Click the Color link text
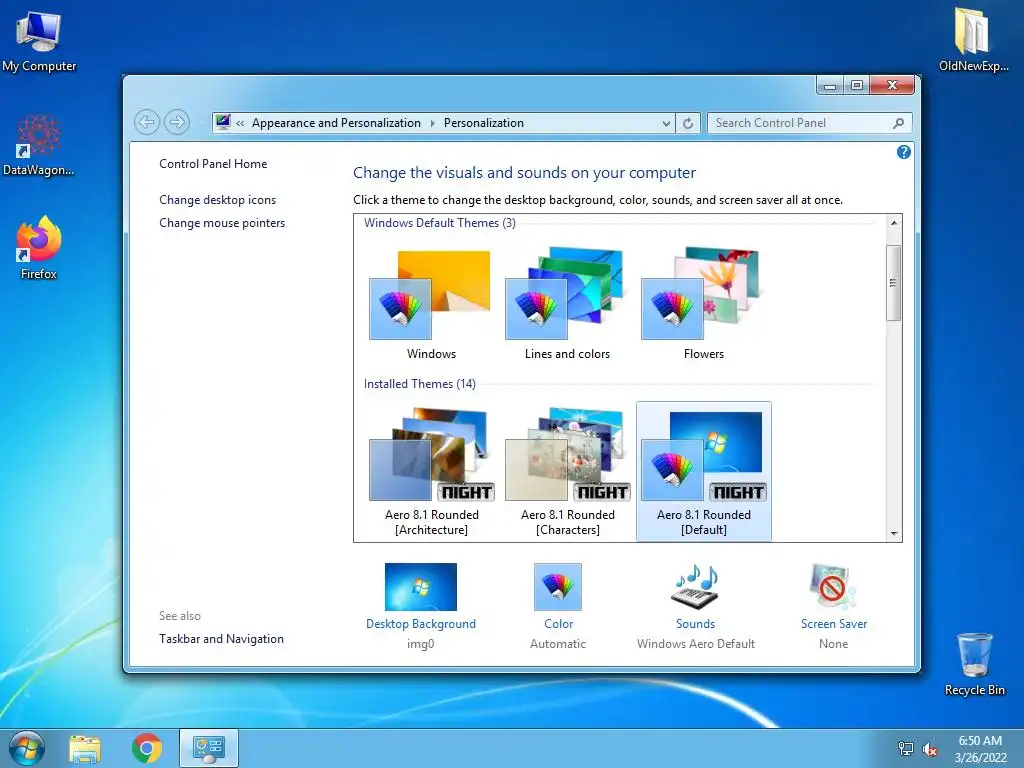 [558, 624]
